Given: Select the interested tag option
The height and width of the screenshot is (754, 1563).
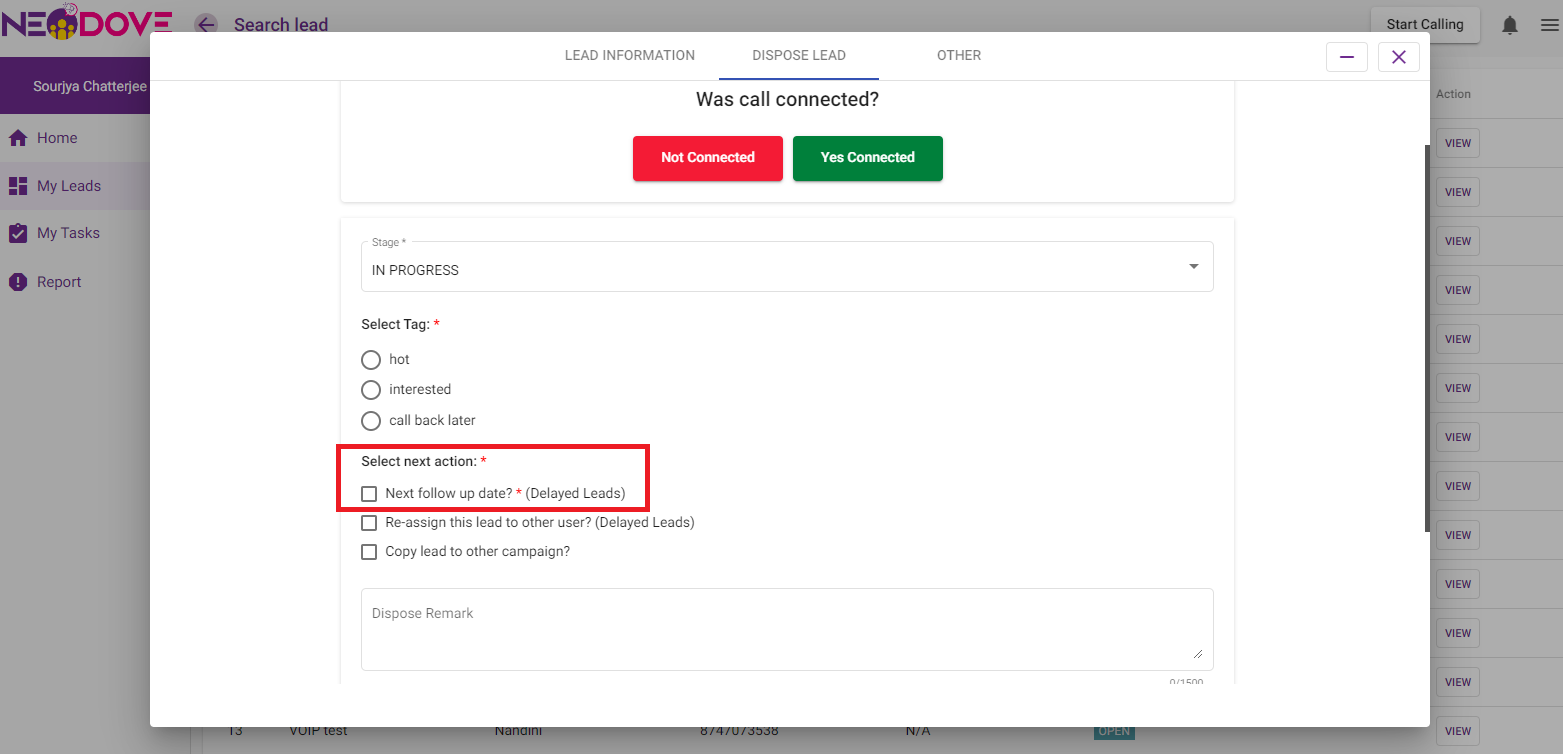Looking at the screenshot, I should pos(371,390).
